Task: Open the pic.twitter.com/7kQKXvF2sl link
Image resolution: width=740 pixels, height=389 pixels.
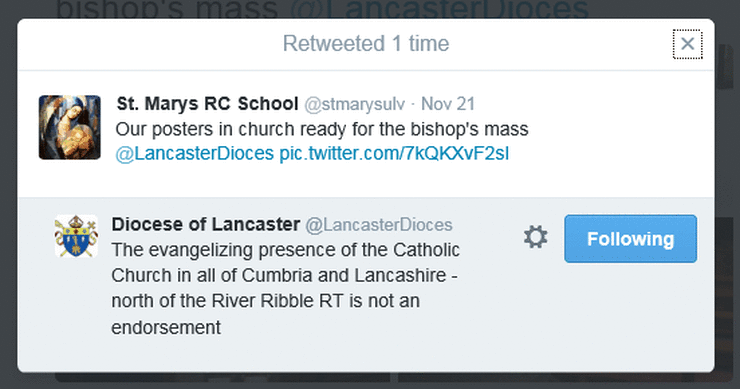Action: (x=394, y=154)
